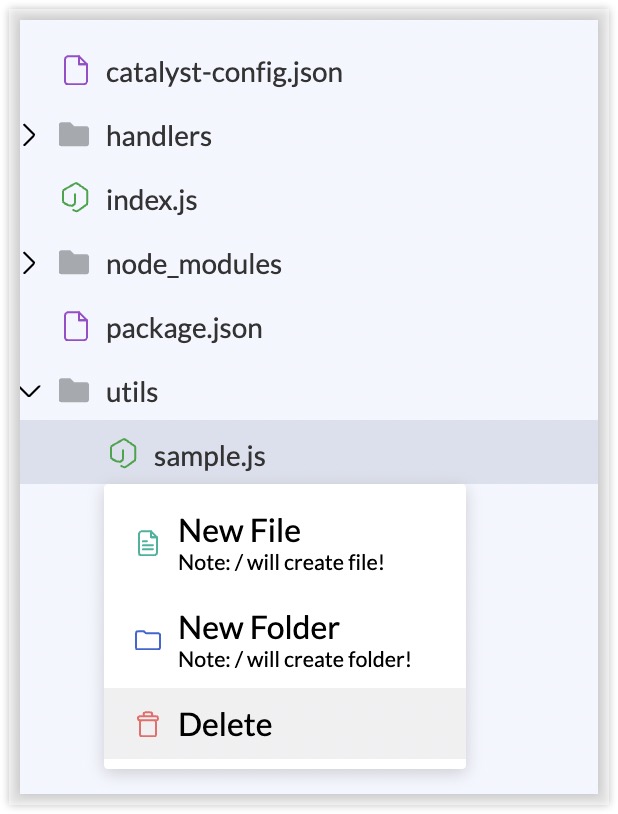Select the Delete menu entry
The image size is (618, 814).
[x=285, y=724]
